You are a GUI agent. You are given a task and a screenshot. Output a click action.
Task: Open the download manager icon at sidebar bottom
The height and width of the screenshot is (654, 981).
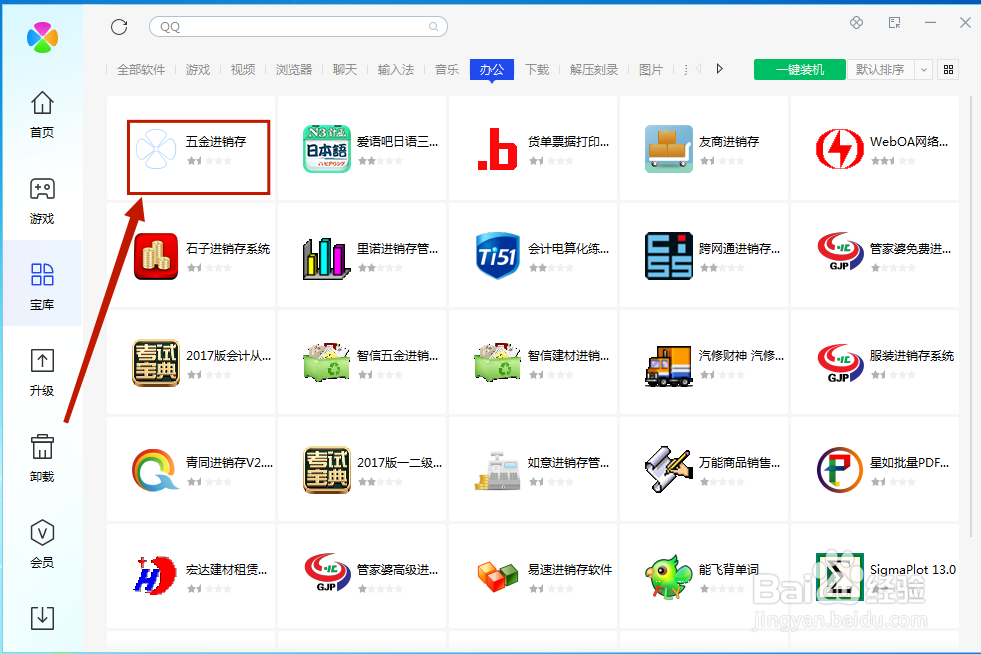[x=42, y=618]
